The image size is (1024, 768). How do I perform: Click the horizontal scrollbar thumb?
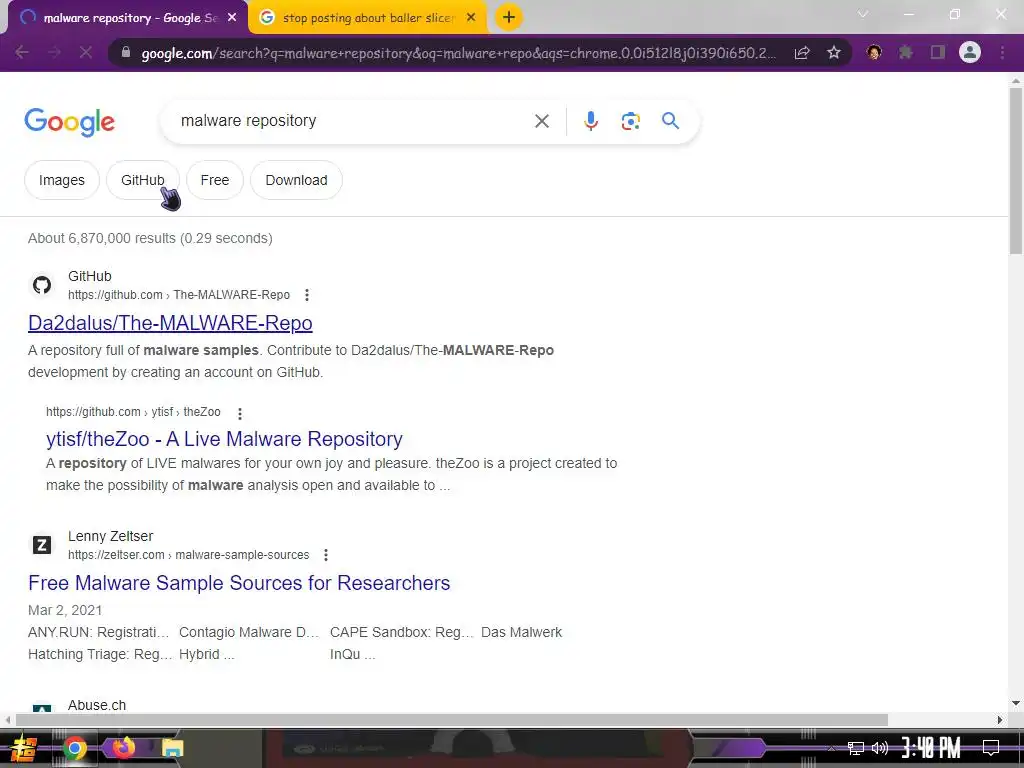(451, 720)
